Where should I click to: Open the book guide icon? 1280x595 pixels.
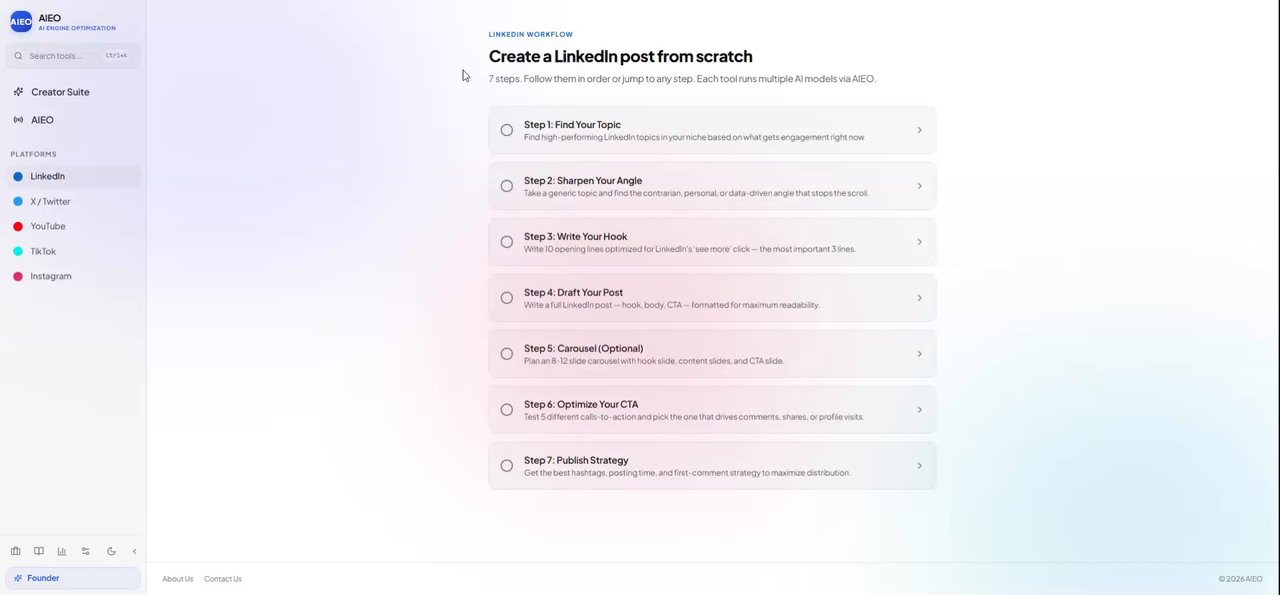(39, 551)
